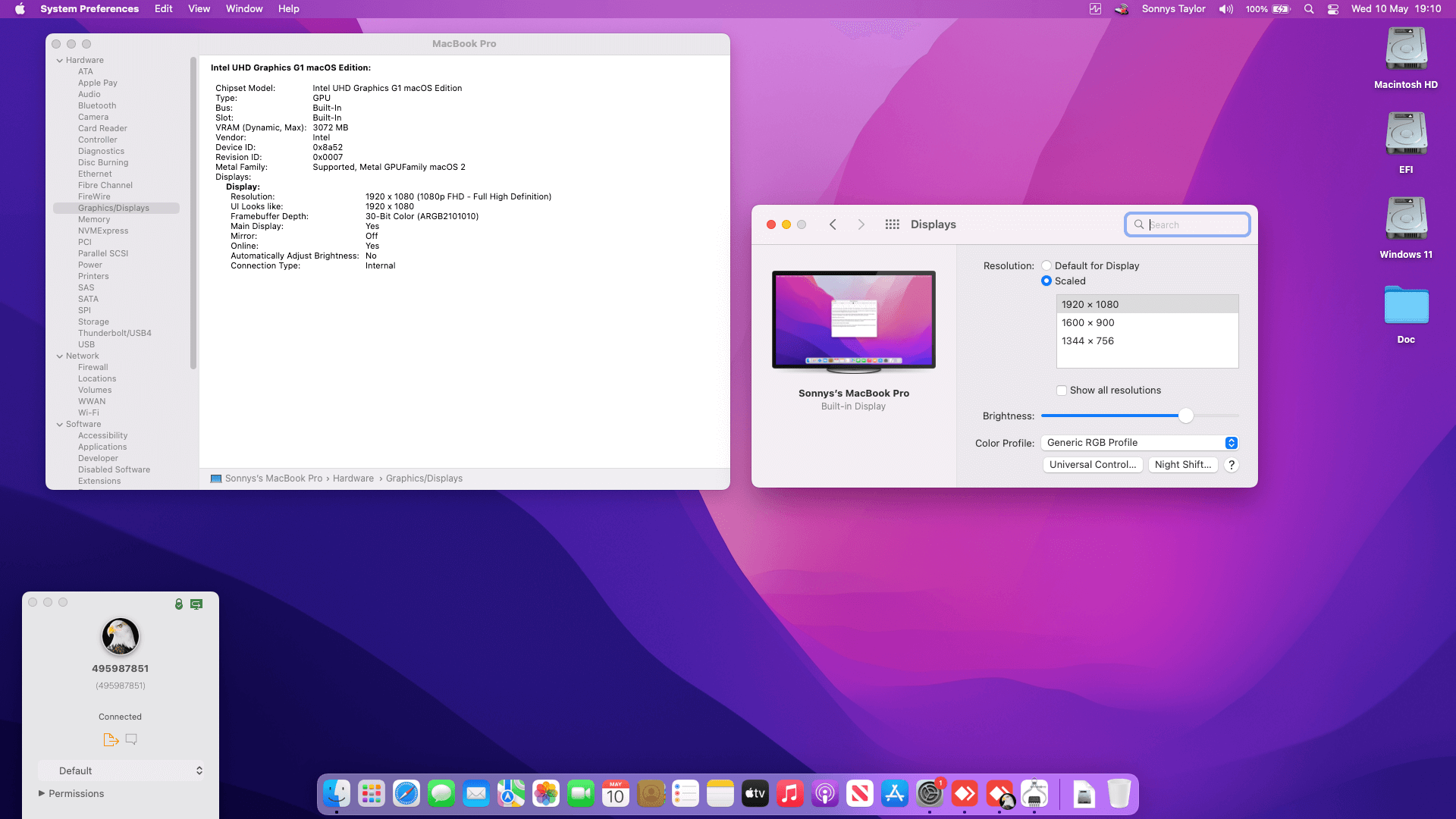Enable Show all resolutions checkbox
The height and width of the screenshot is (819, 1456).
[x=1062, y=391]
